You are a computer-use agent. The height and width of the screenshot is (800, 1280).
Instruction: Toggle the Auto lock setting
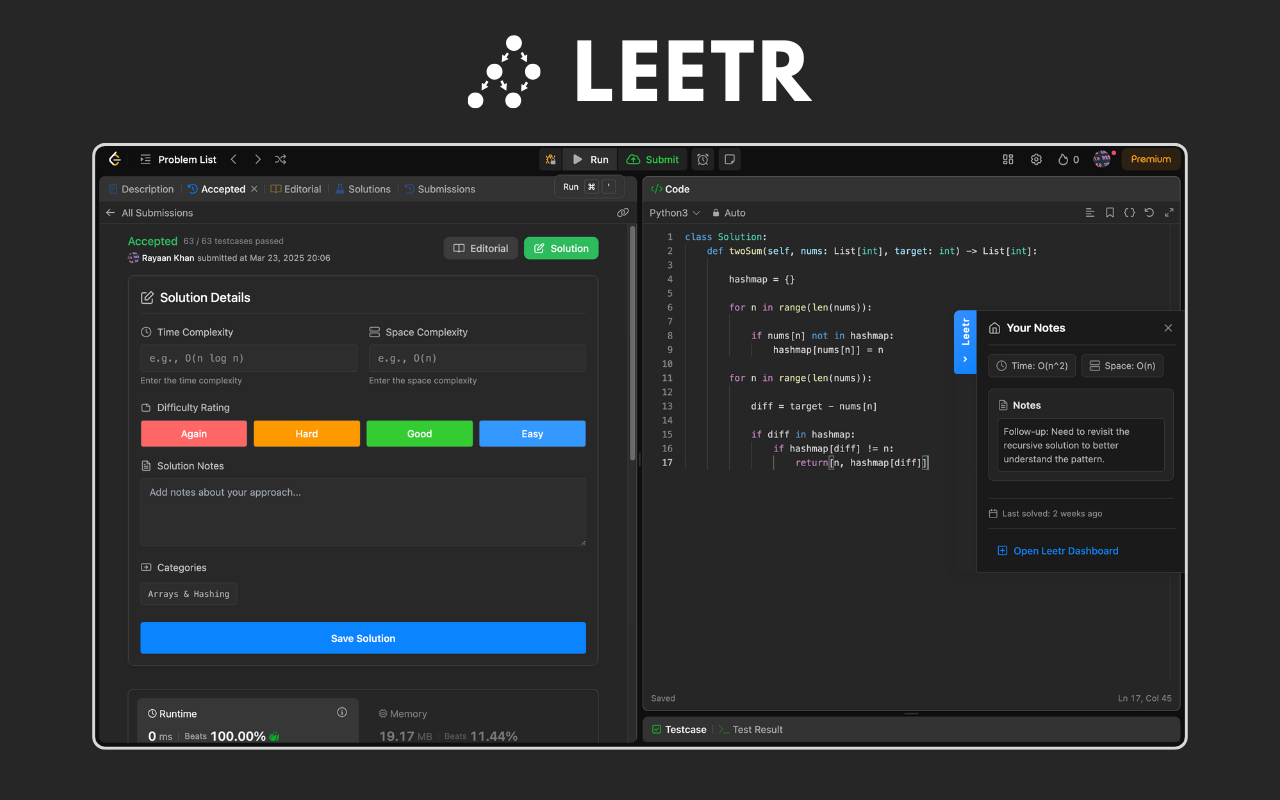point(728,213)
